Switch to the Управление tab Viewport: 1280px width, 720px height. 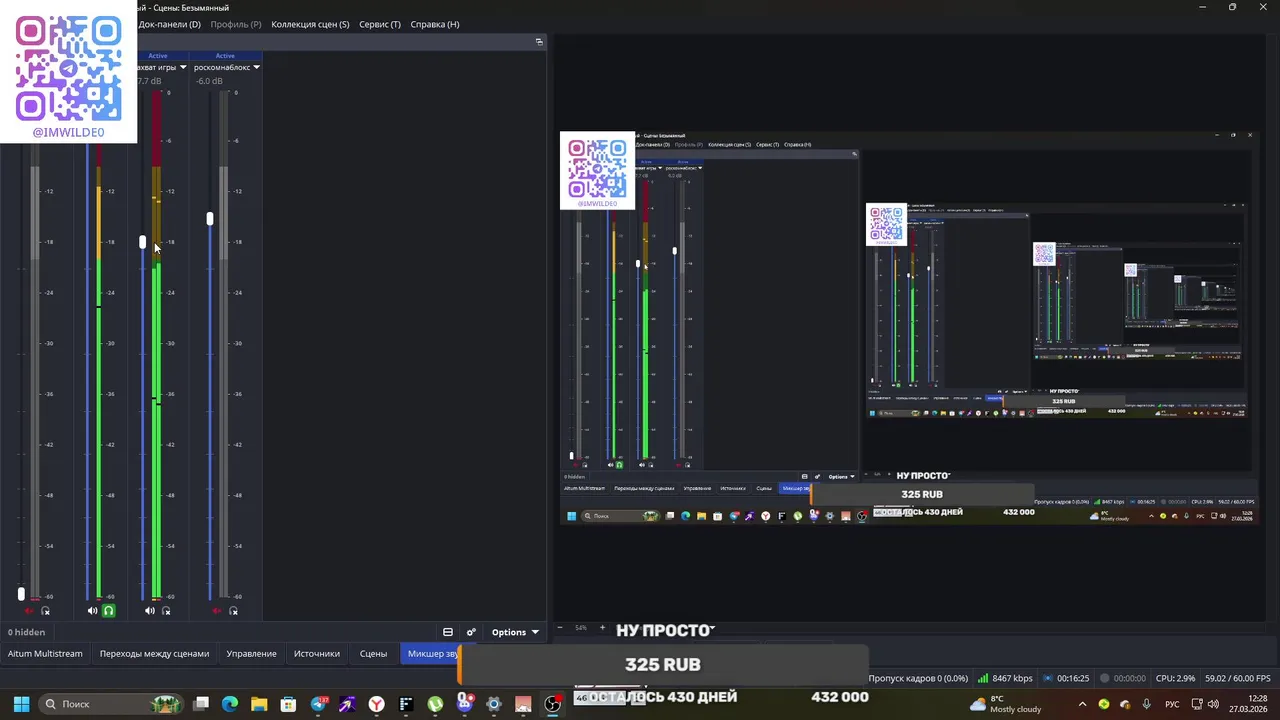pyautogui.click(x=251, y=654)
